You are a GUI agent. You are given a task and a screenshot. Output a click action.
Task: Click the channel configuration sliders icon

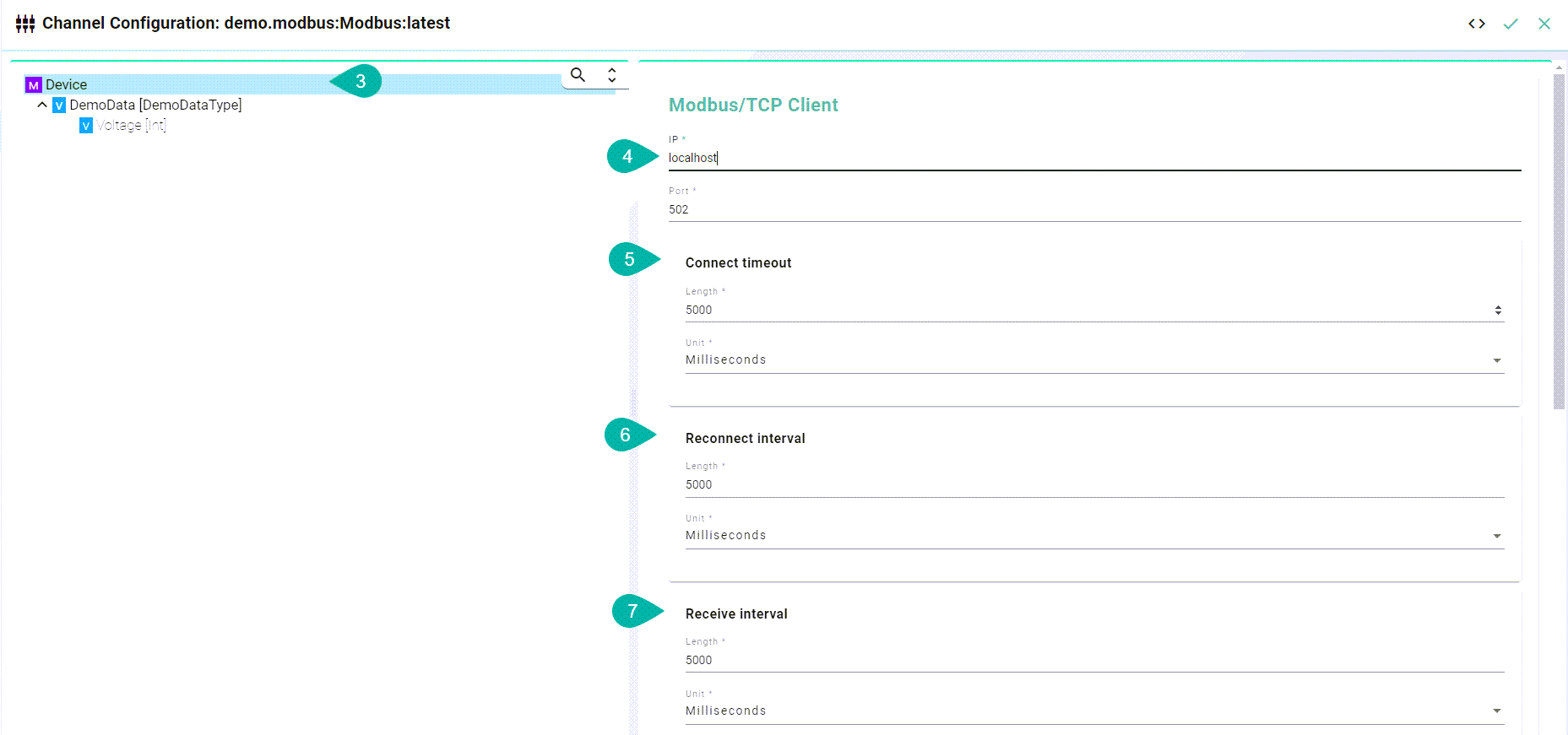[x=25, y=24]
